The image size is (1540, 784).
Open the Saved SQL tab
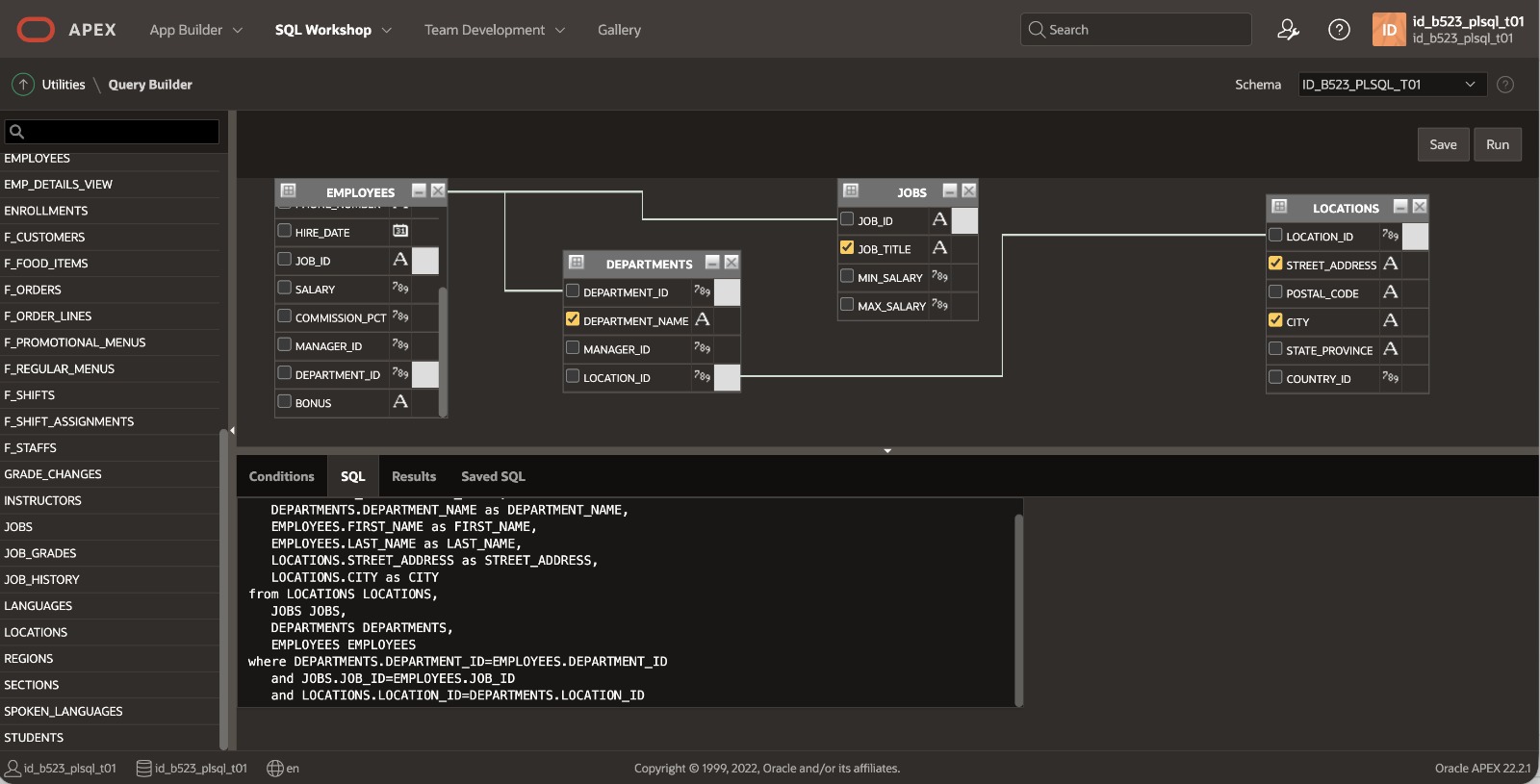point(493,476)
